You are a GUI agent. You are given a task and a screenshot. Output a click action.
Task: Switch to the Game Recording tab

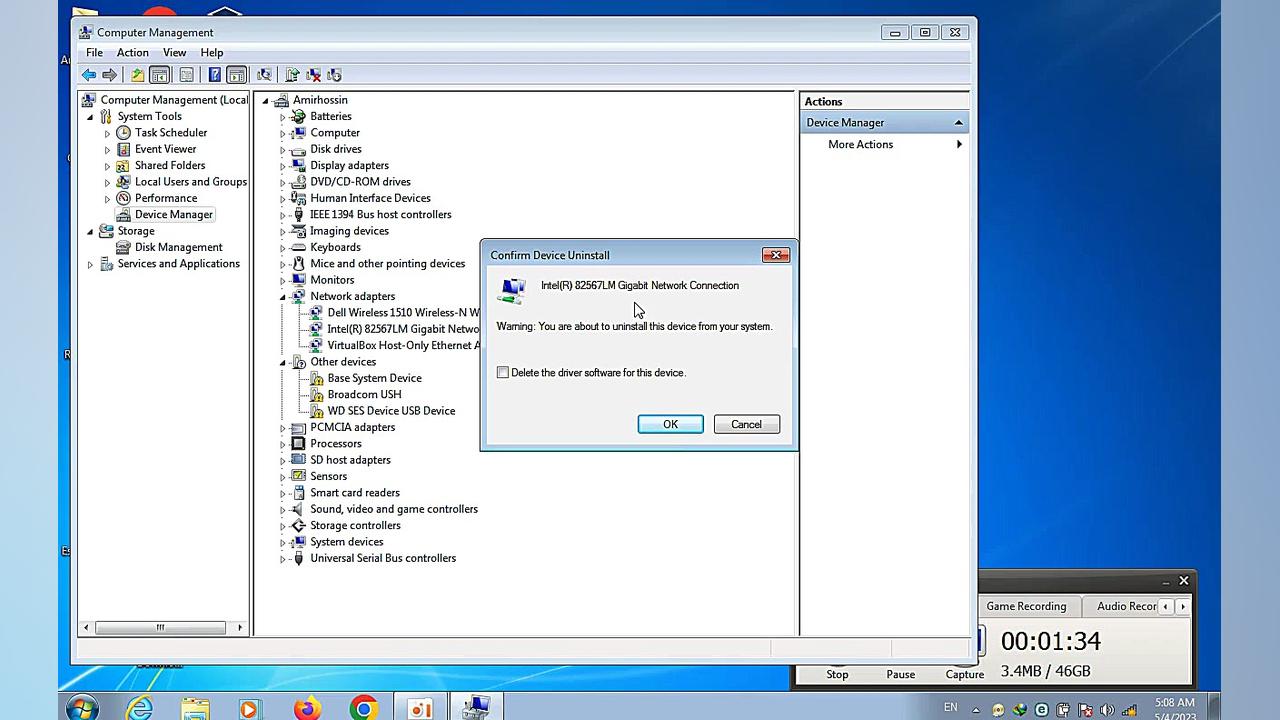click(1026, 606)
